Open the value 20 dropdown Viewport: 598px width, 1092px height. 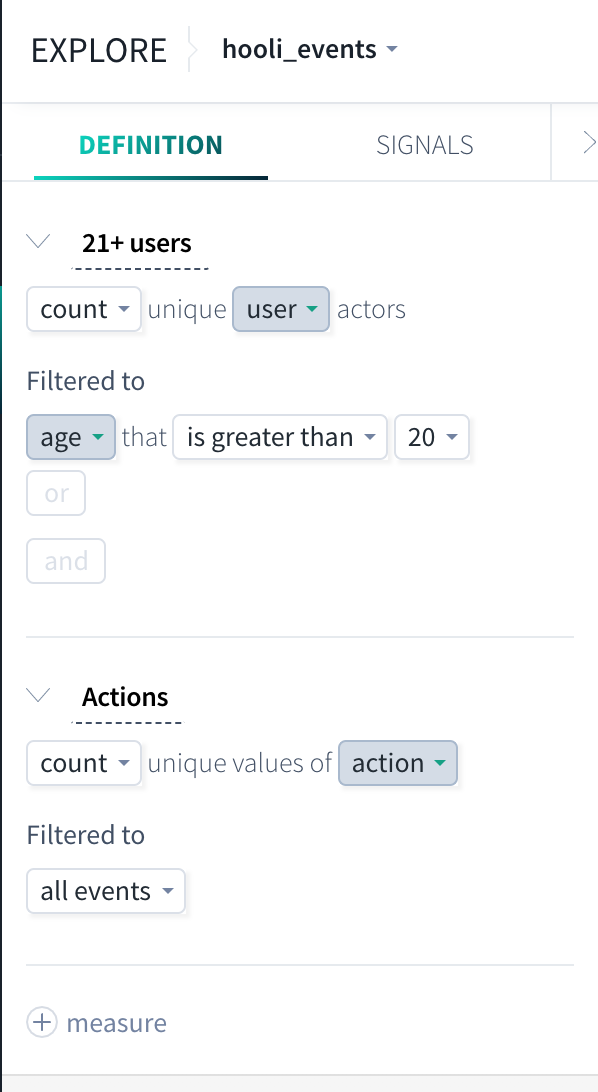coord(432,437)
